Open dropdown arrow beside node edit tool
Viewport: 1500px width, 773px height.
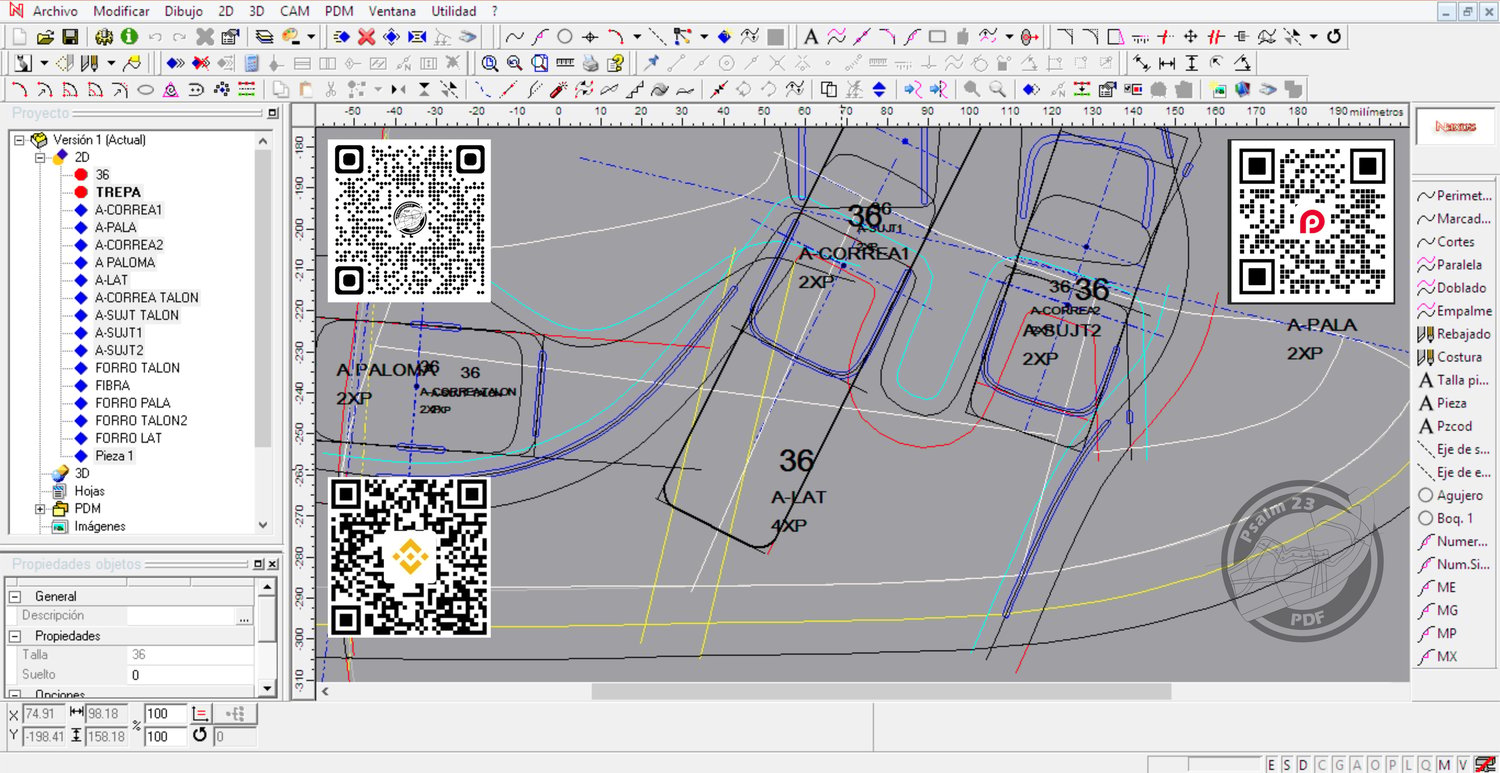[x=704, y=37]
